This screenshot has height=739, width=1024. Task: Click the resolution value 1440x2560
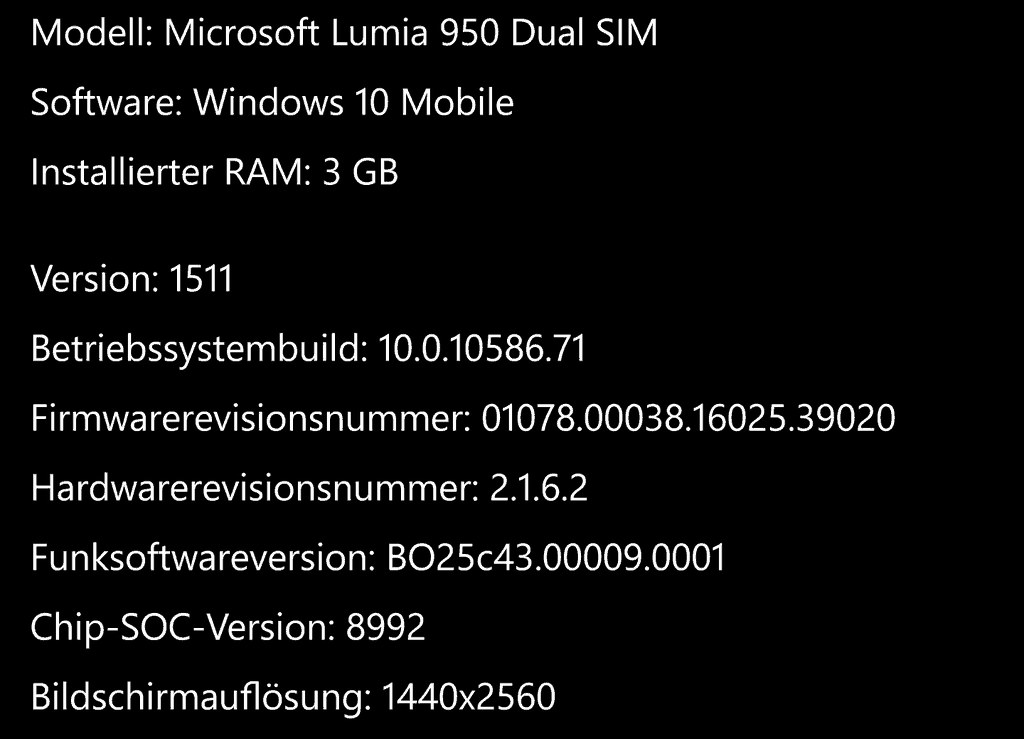click(468, 697)
